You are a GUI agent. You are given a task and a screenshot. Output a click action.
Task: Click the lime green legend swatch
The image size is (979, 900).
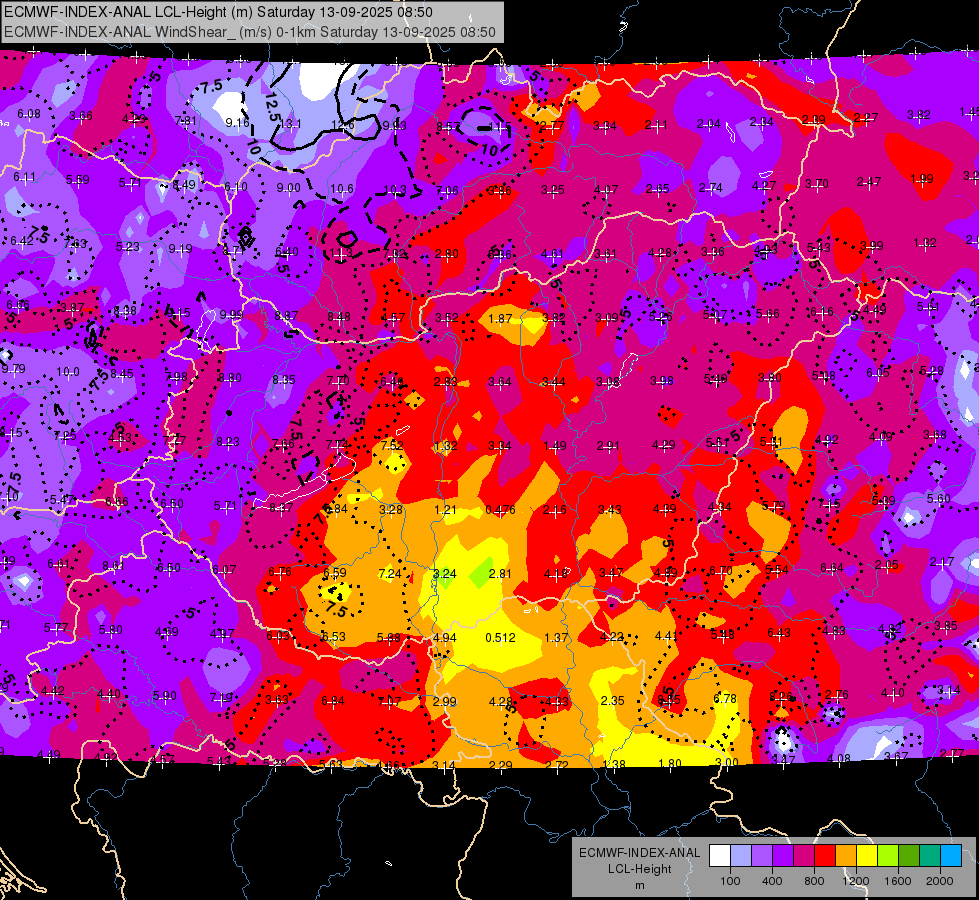pos(888,856)
